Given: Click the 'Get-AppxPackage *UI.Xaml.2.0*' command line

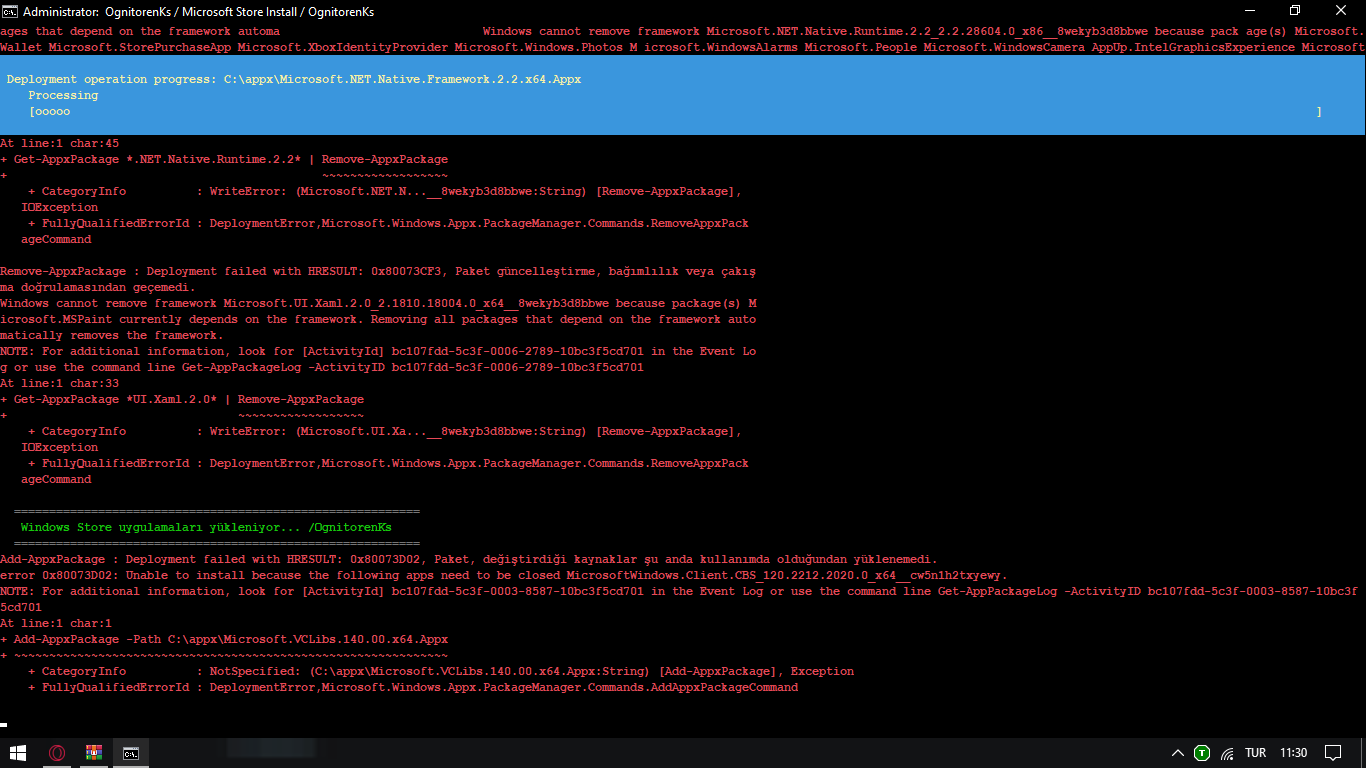Looking at the screenshot, I should 182,399.
